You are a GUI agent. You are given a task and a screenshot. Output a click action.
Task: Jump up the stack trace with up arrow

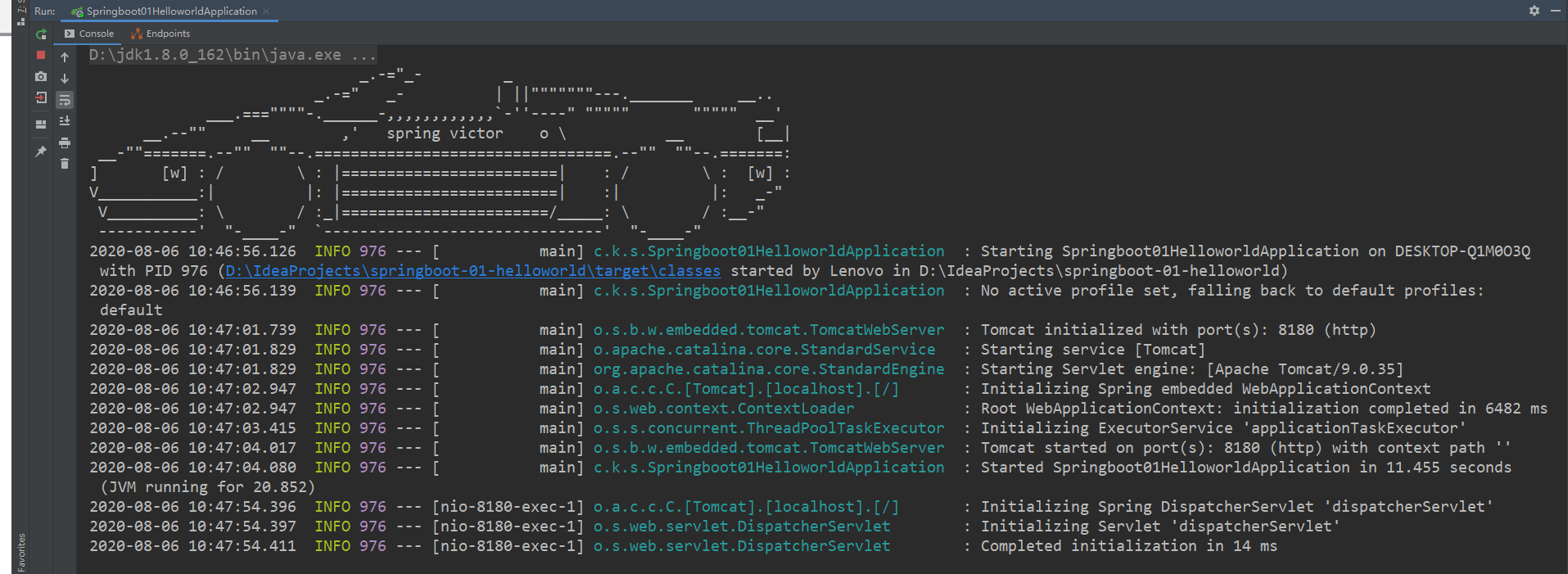click(65, 57)
